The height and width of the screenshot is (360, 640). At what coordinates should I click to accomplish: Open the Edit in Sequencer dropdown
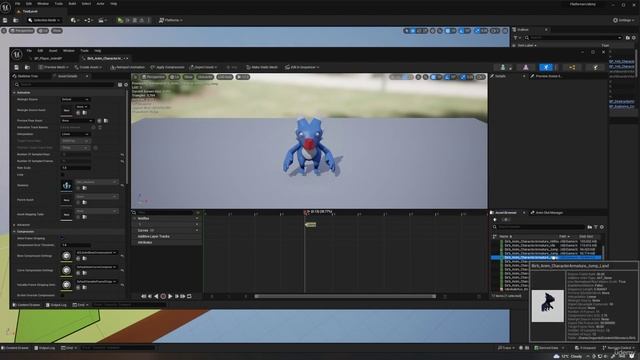[x=302, y=67]
